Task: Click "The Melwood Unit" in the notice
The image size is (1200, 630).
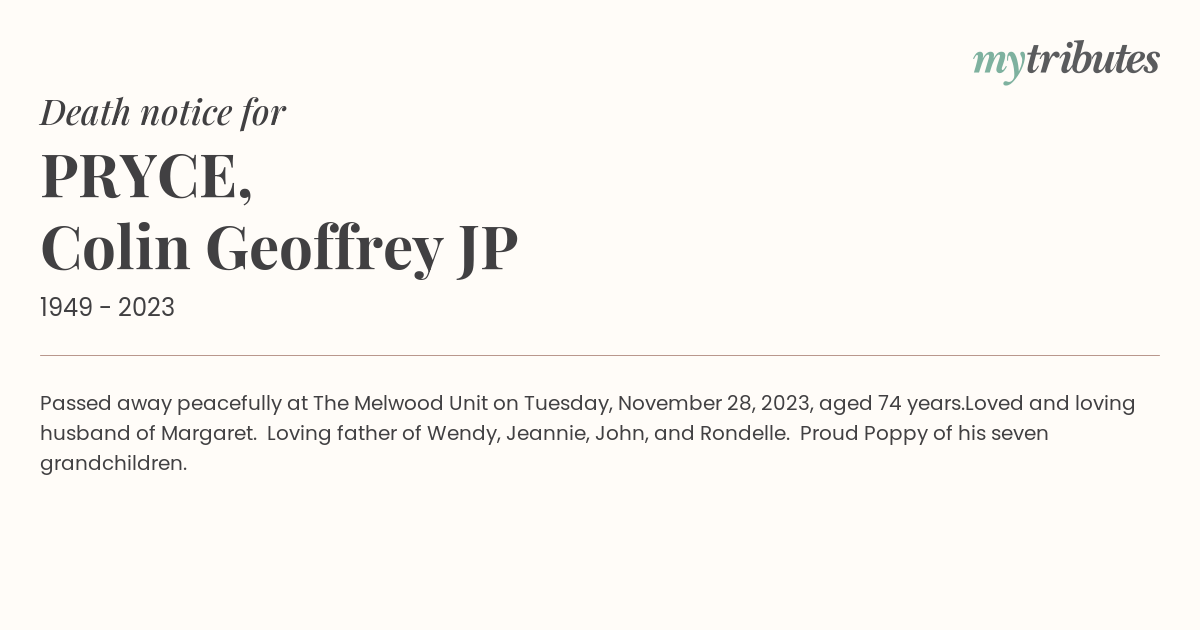Action: click(401, 403)
